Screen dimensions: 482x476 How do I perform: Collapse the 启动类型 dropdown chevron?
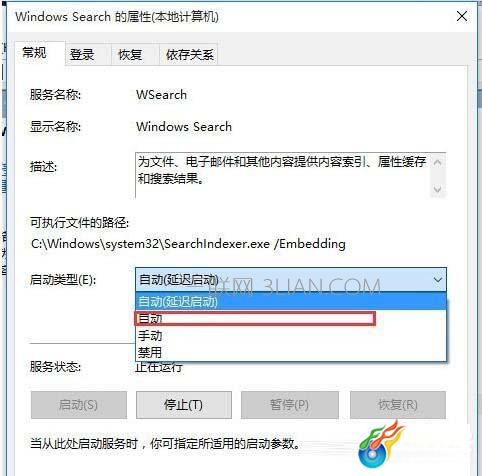pos(437,279)
